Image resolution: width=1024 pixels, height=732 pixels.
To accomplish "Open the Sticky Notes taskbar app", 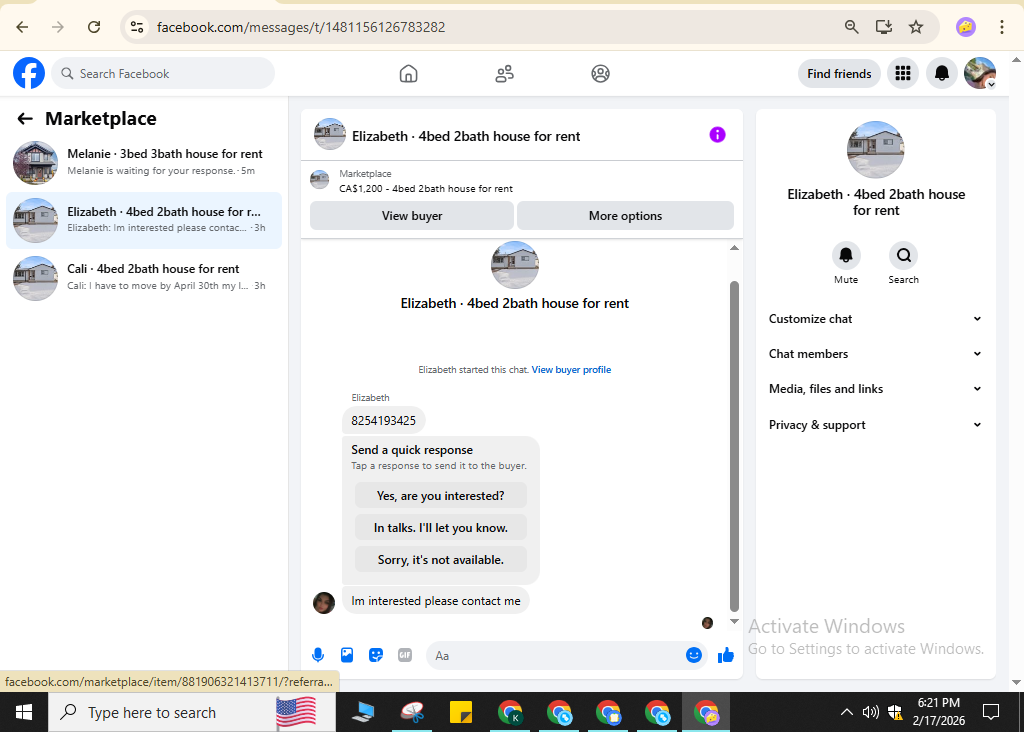I will coord(461,712).
